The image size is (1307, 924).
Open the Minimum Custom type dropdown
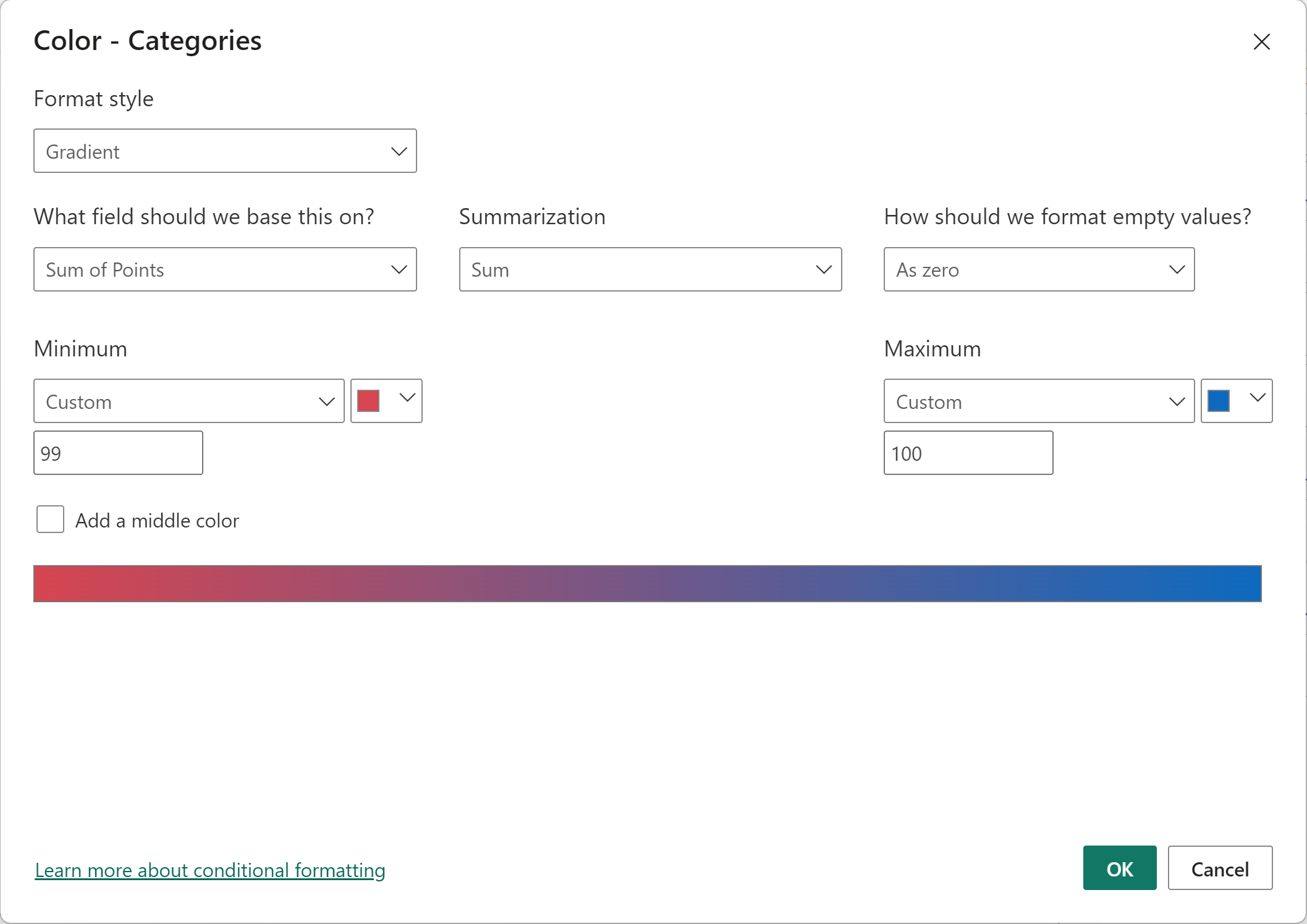click(188, 401)
